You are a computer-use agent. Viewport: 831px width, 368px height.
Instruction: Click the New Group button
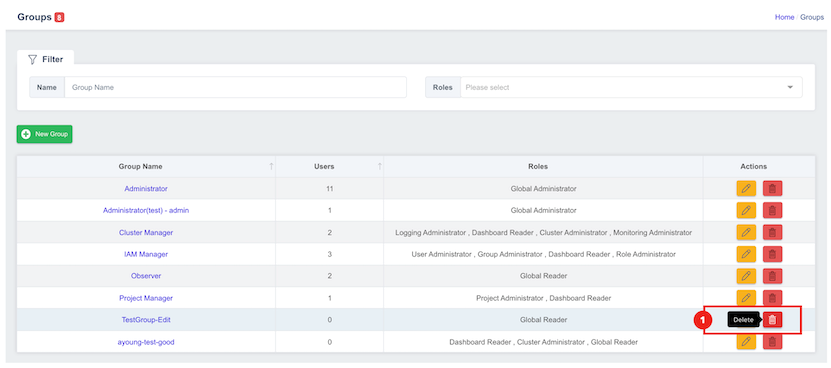point(45,134)
